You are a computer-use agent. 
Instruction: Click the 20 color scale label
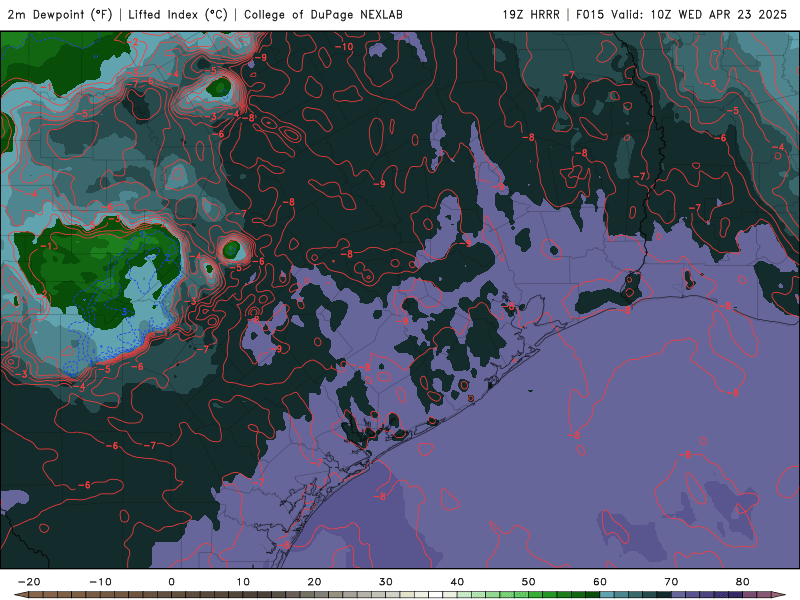pyautogui.click(x=314, y=582)
